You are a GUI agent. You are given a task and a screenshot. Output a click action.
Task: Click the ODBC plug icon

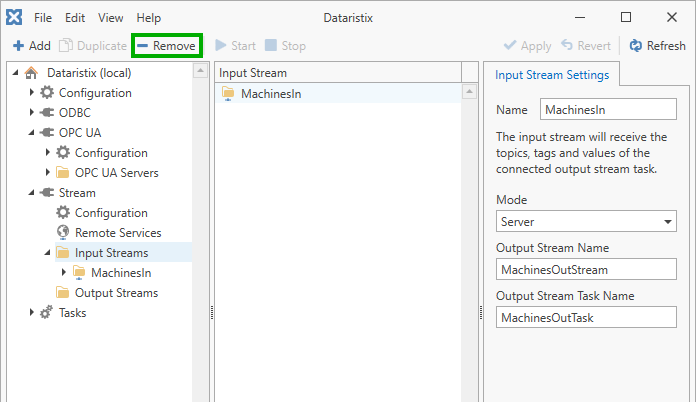click(47, 113)
